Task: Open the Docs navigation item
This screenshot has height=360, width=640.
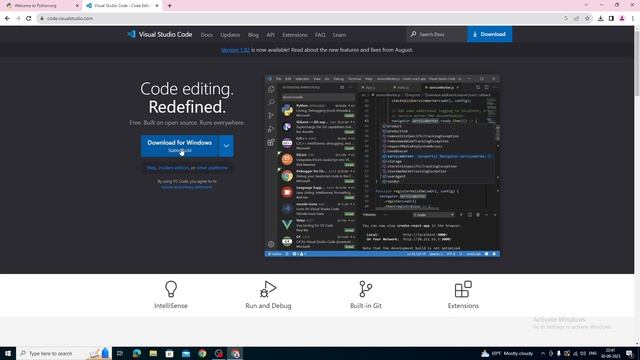Action: point(207,35)
